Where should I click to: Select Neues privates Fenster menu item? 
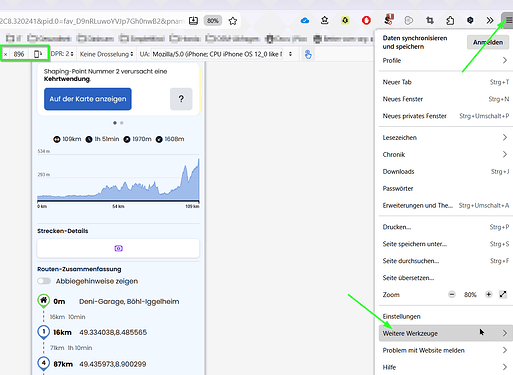[x=446, y=116]
